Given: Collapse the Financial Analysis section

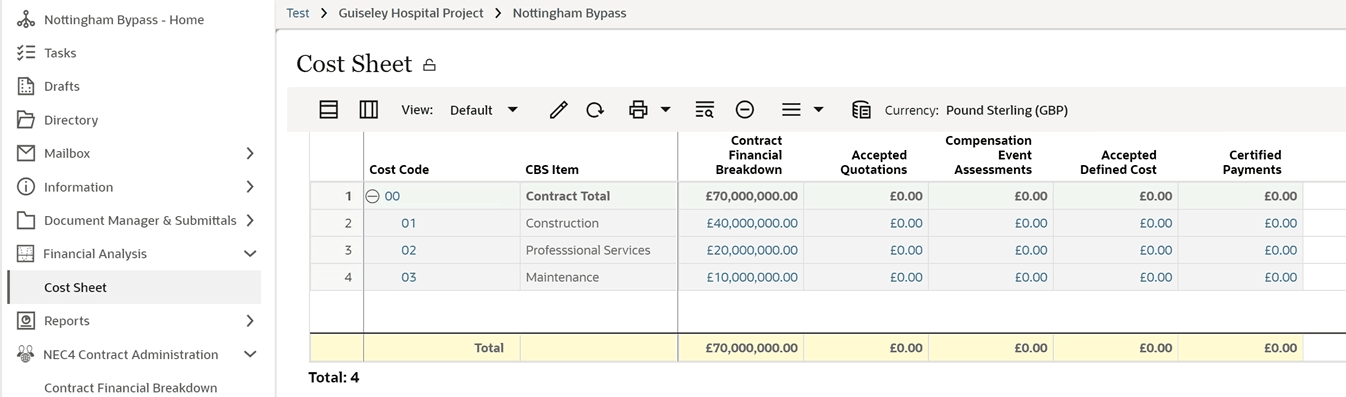Looking at the screenshot, I should tap(250, 254).
